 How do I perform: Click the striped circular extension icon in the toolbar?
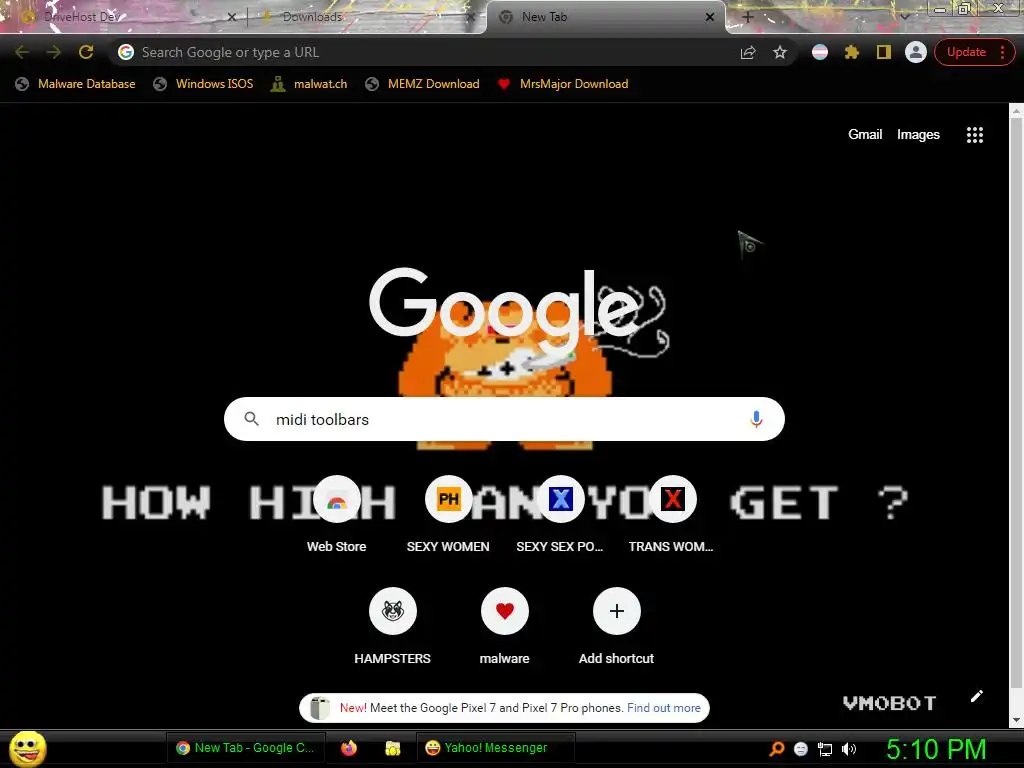point(820,52)
